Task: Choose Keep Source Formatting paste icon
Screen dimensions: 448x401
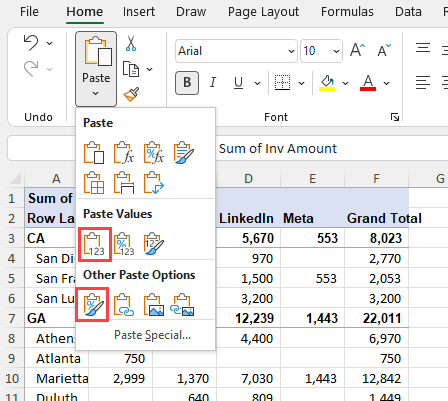Action: click(184, 153)
